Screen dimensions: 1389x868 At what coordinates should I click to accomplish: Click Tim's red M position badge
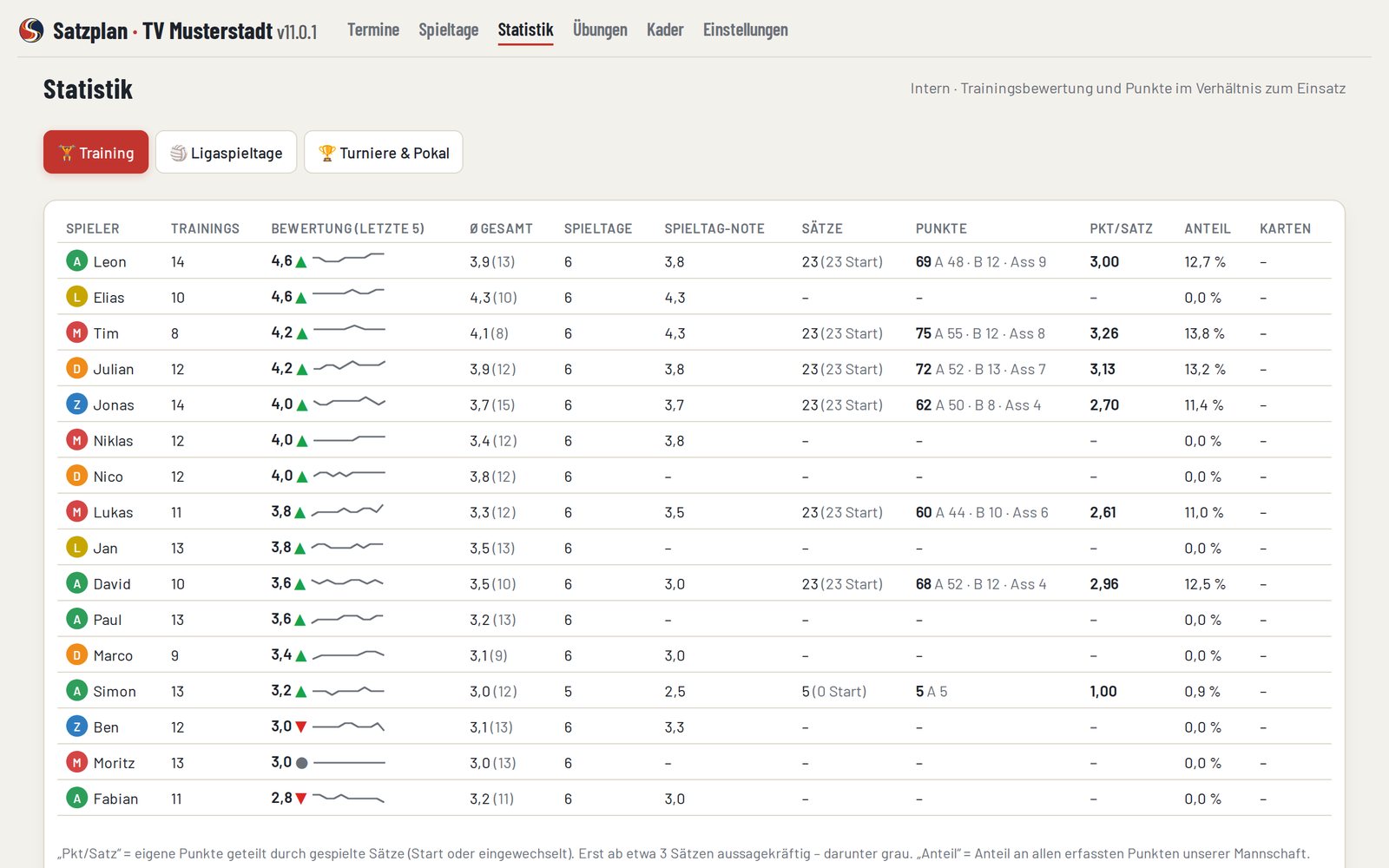(x=76, y=332)
